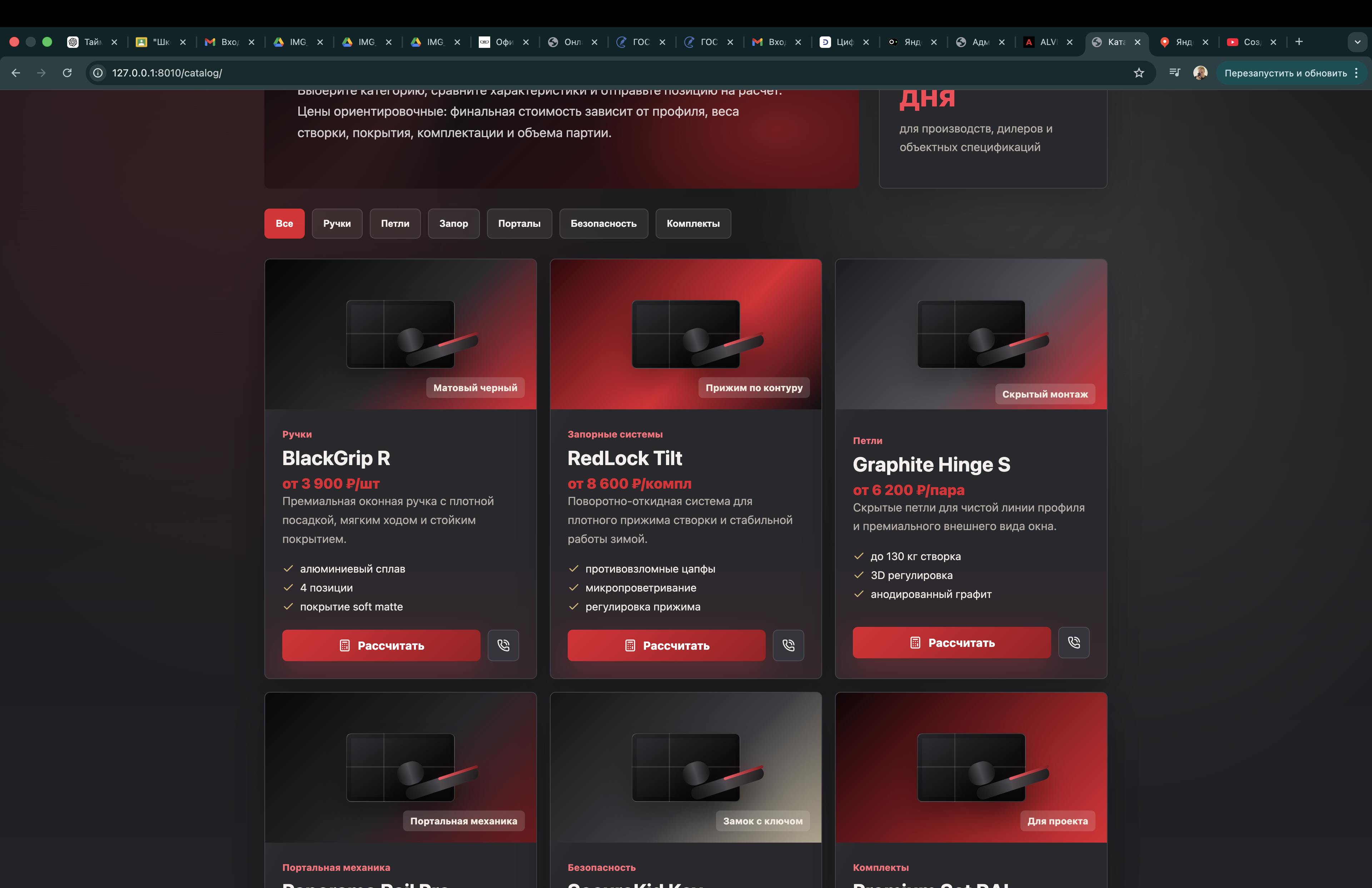Filter catalog by Ручки chip
Screen dimensions: 1372x888
pyautogui.click(x=337, y=223)
